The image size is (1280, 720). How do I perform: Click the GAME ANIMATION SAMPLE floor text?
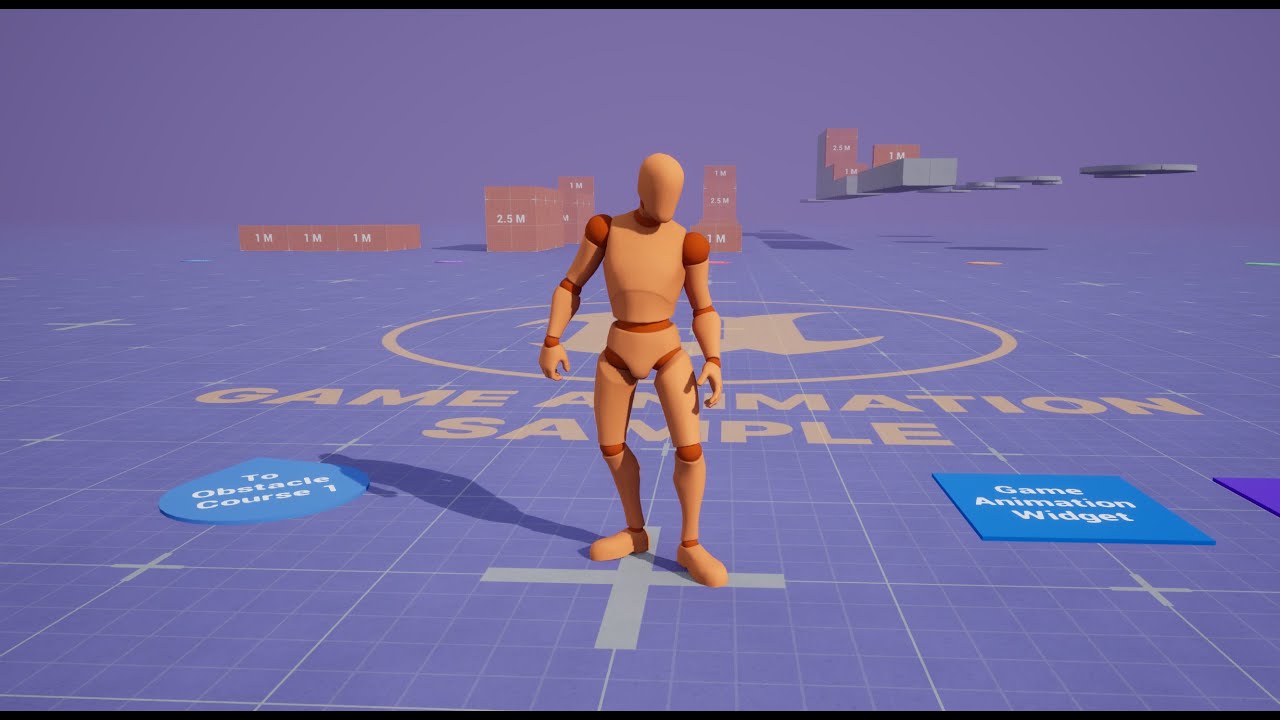point(698,414)
